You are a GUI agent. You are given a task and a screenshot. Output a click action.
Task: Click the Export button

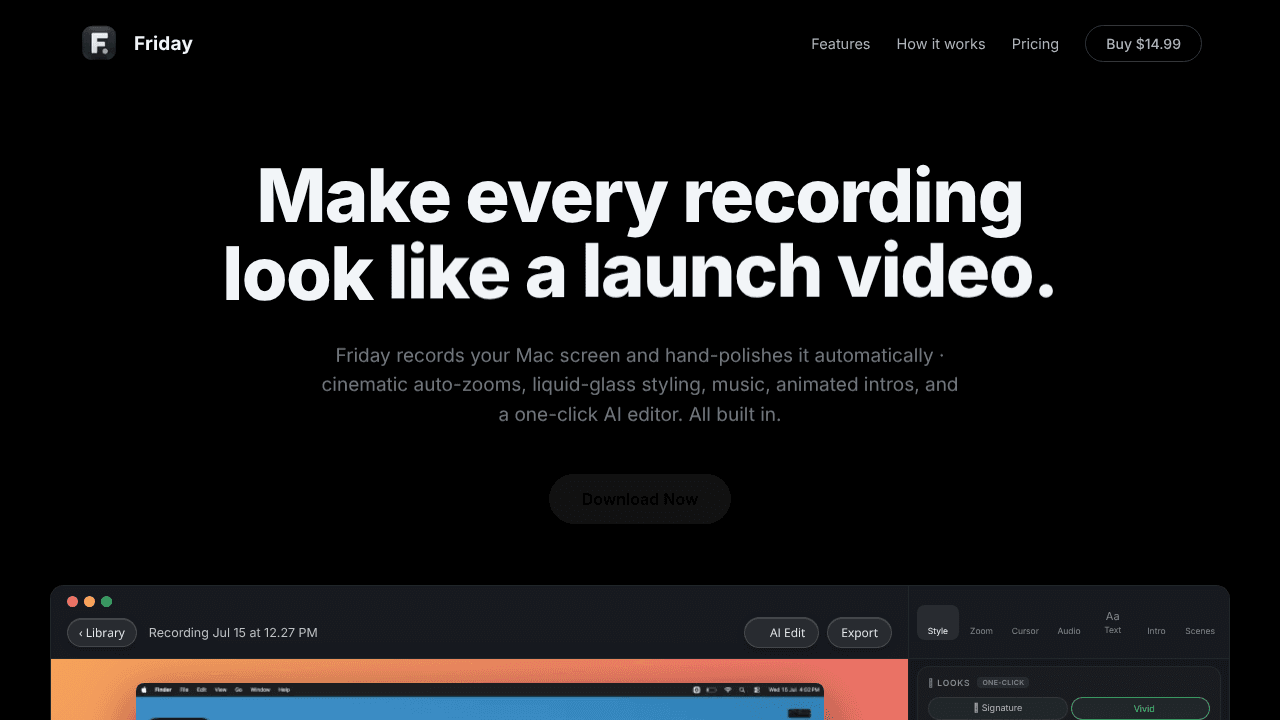(859, 632)
